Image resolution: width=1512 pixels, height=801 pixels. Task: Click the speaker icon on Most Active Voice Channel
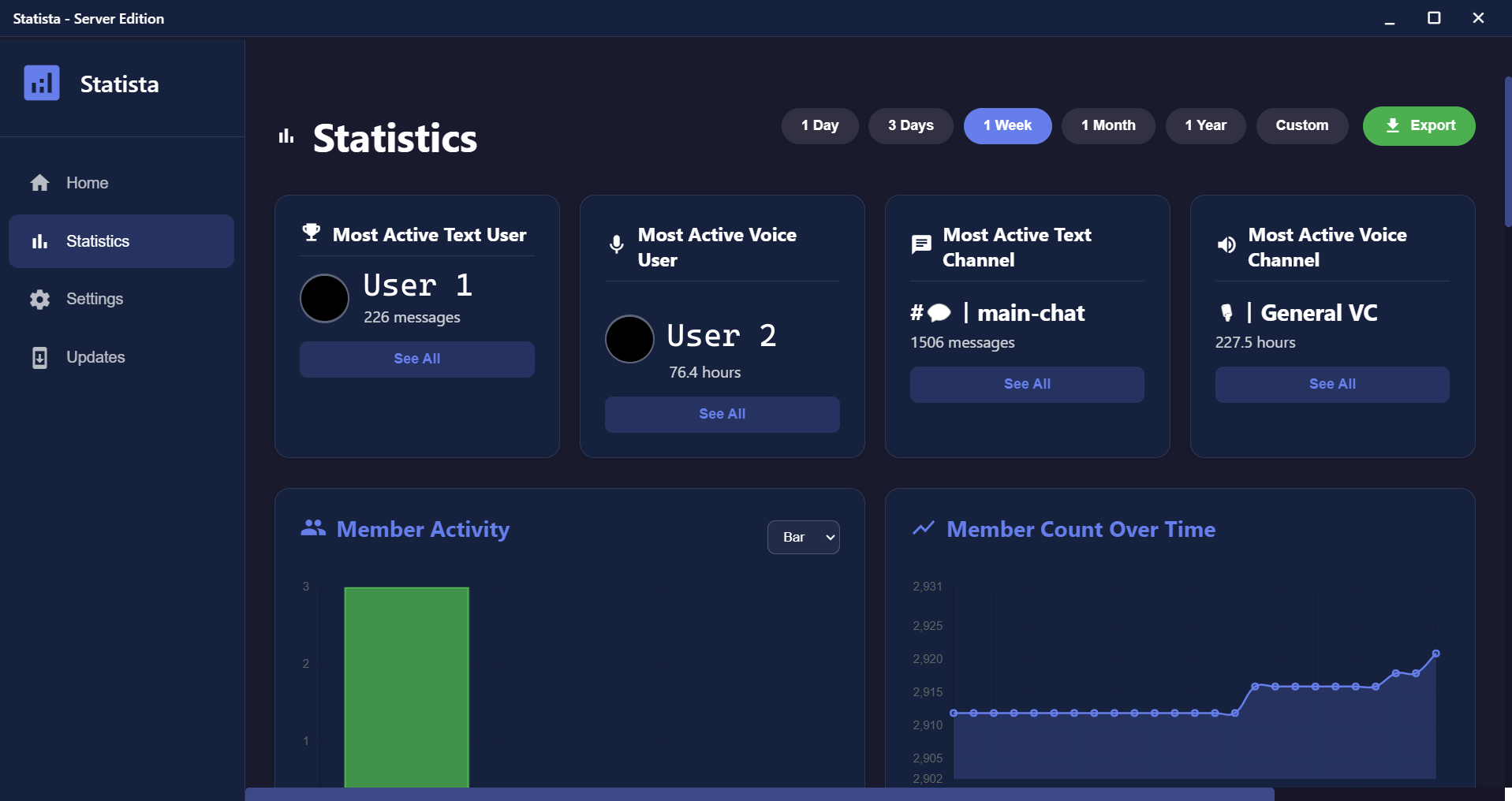point(1226,244)
